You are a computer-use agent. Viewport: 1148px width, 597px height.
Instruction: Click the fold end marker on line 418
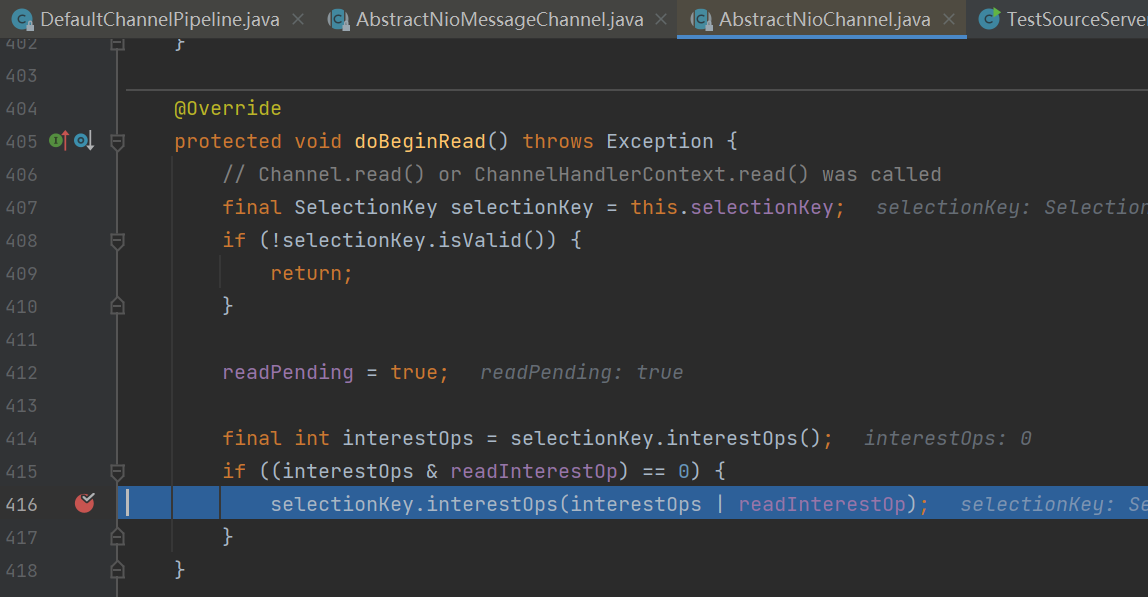click(117, 570)
